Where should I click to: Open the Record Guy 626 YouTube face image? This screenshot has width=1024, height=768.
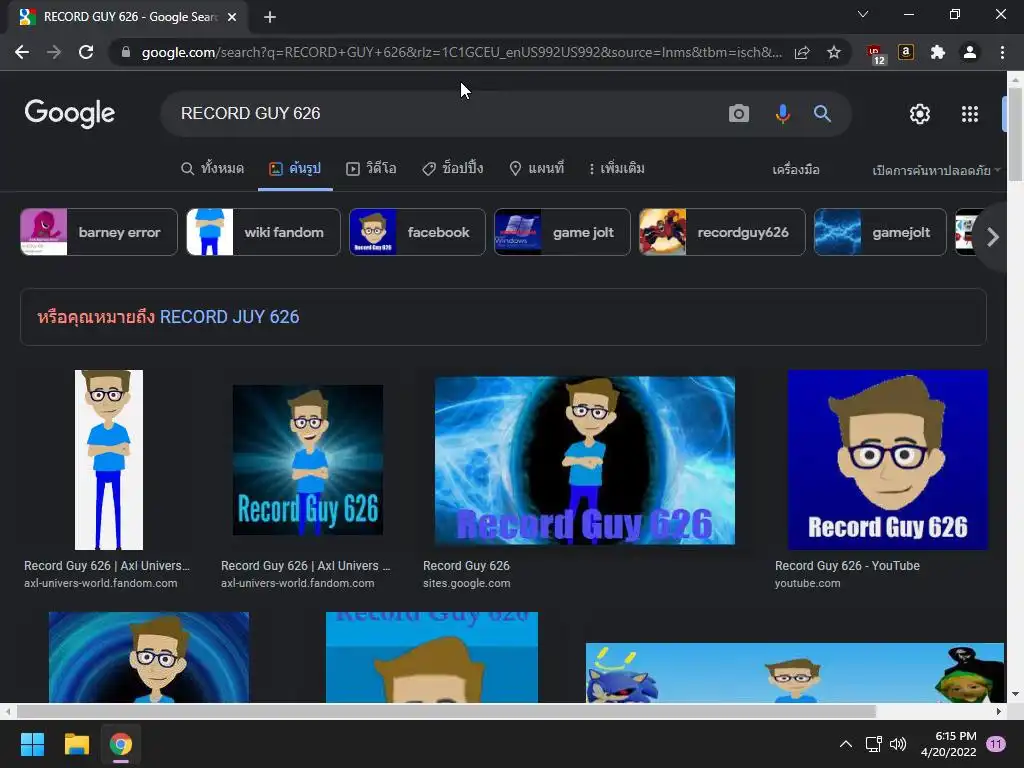(x=888, y=460)
